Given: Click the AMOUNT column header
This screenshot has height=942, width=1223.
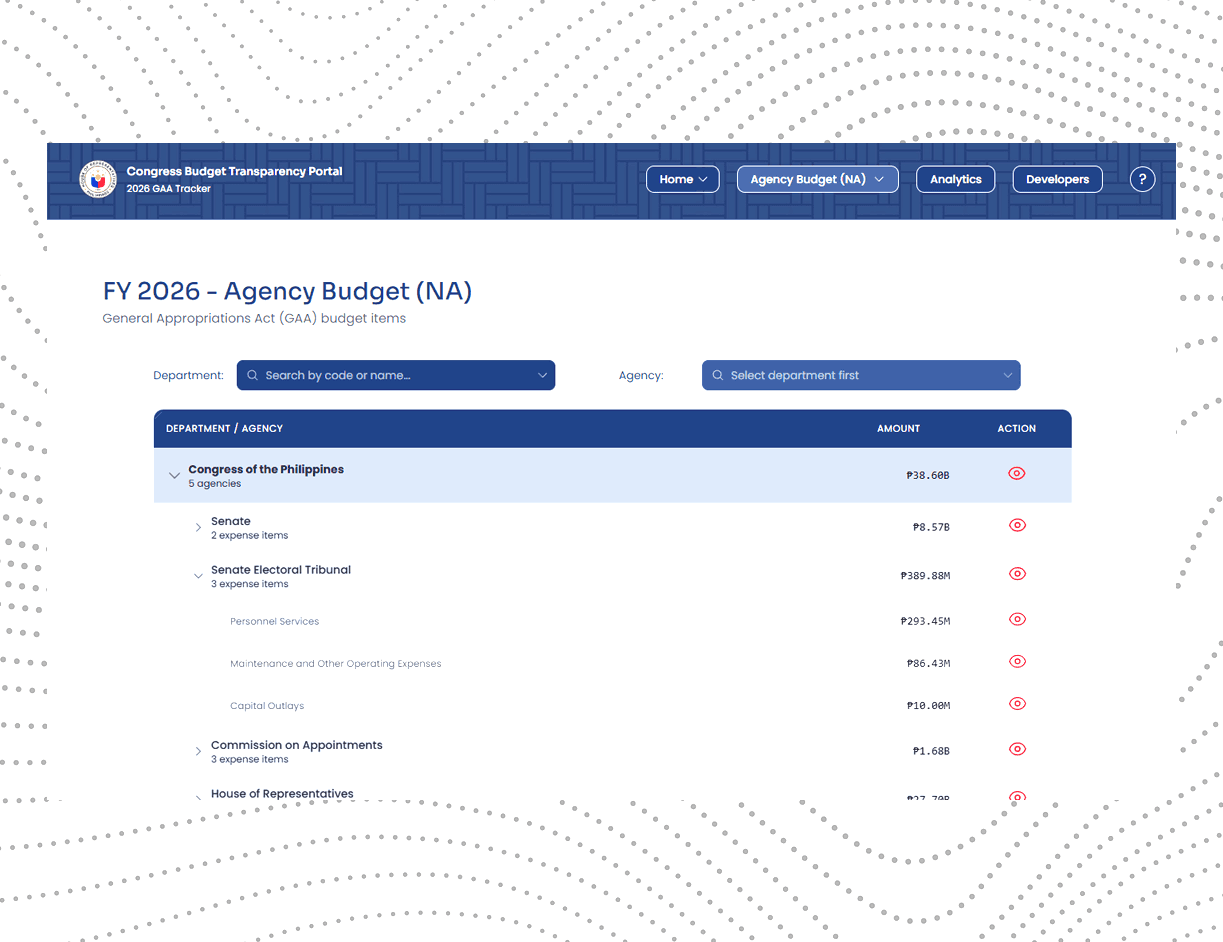Looking at the screenshot, I should pos(899,428).
